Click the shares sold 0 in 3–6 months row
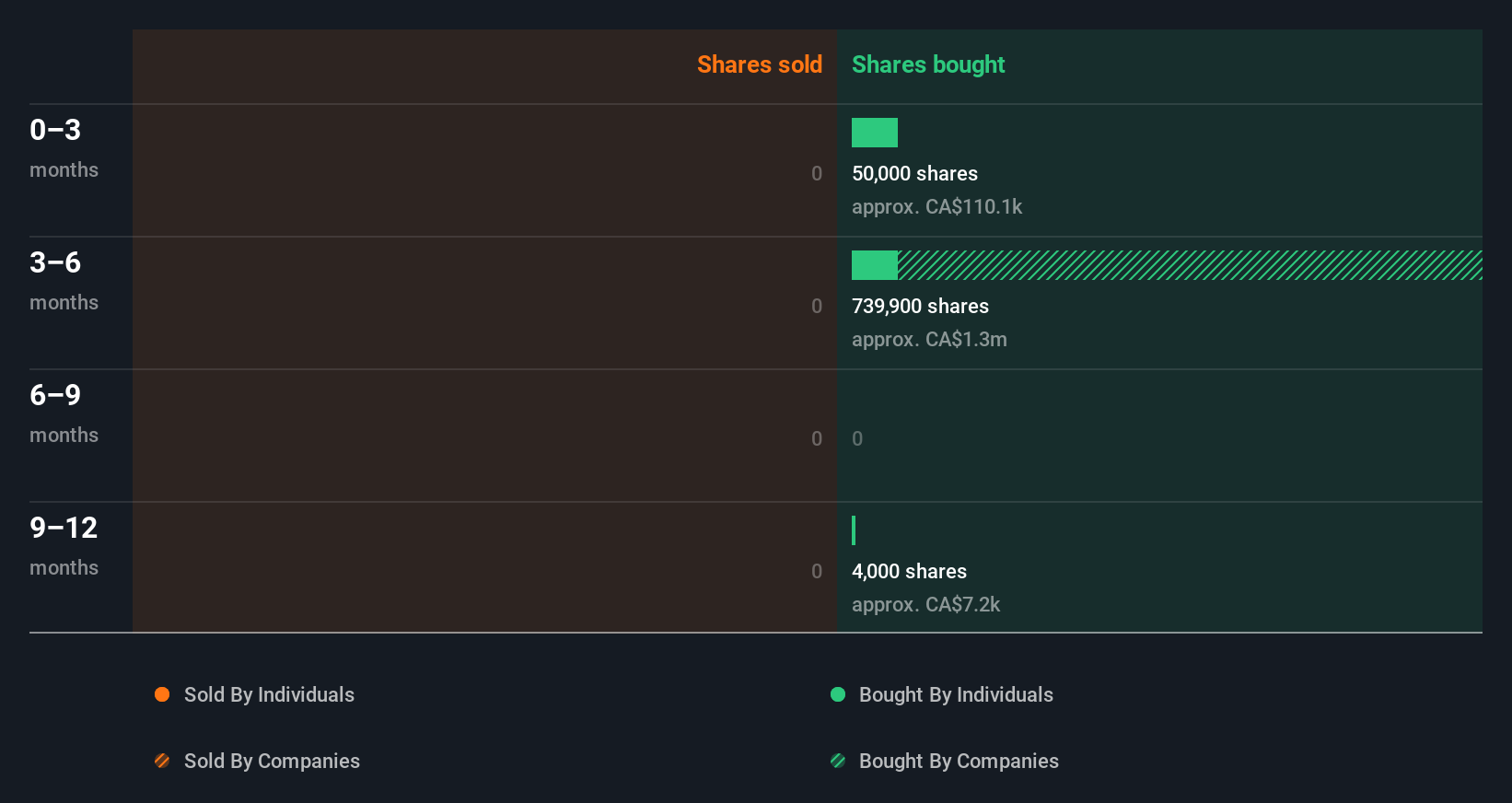1512x803 pixels. pos(817,306)
